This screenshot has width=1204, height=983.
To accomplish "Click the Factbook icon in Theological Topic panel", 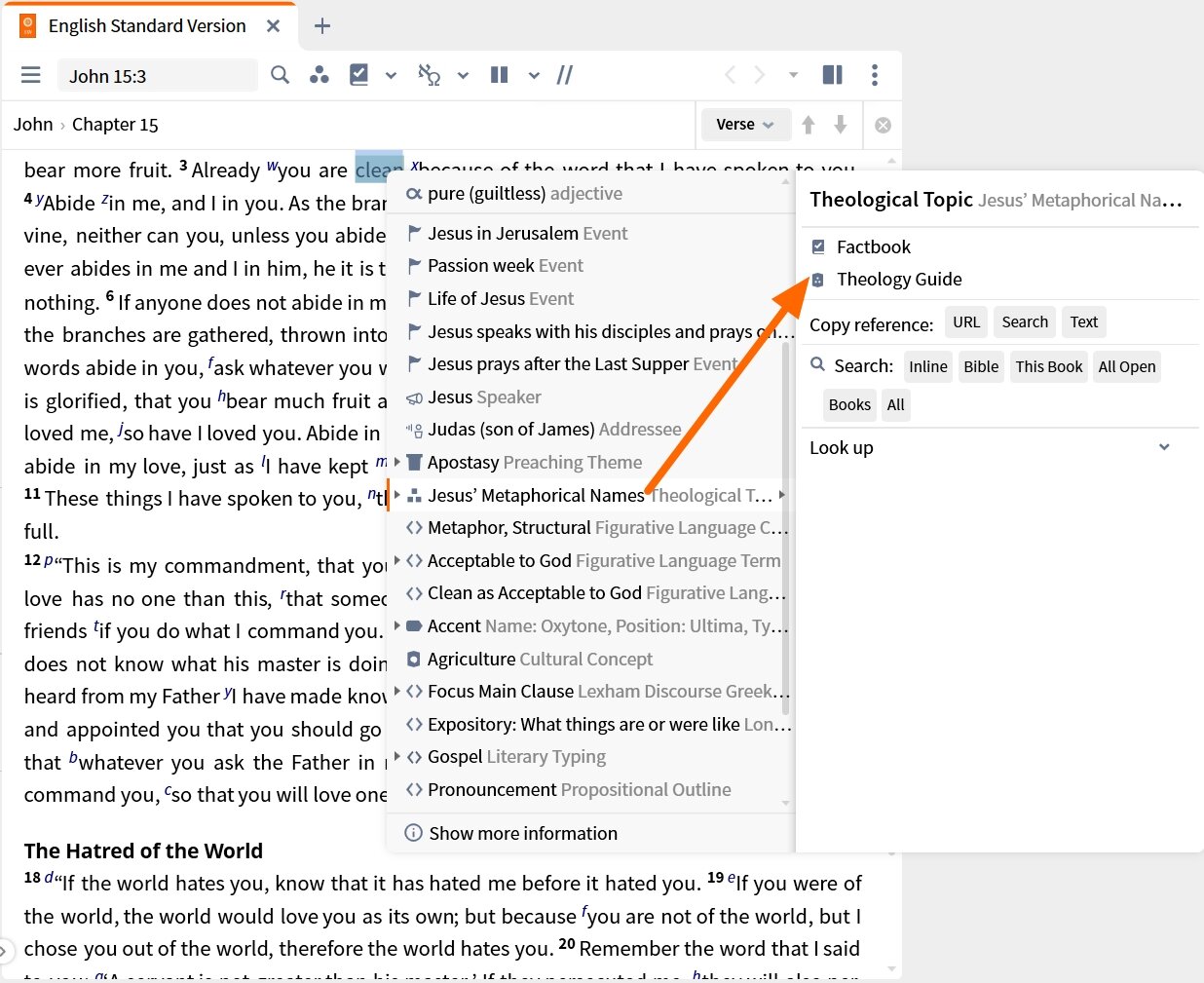I will tap(818, 247).
